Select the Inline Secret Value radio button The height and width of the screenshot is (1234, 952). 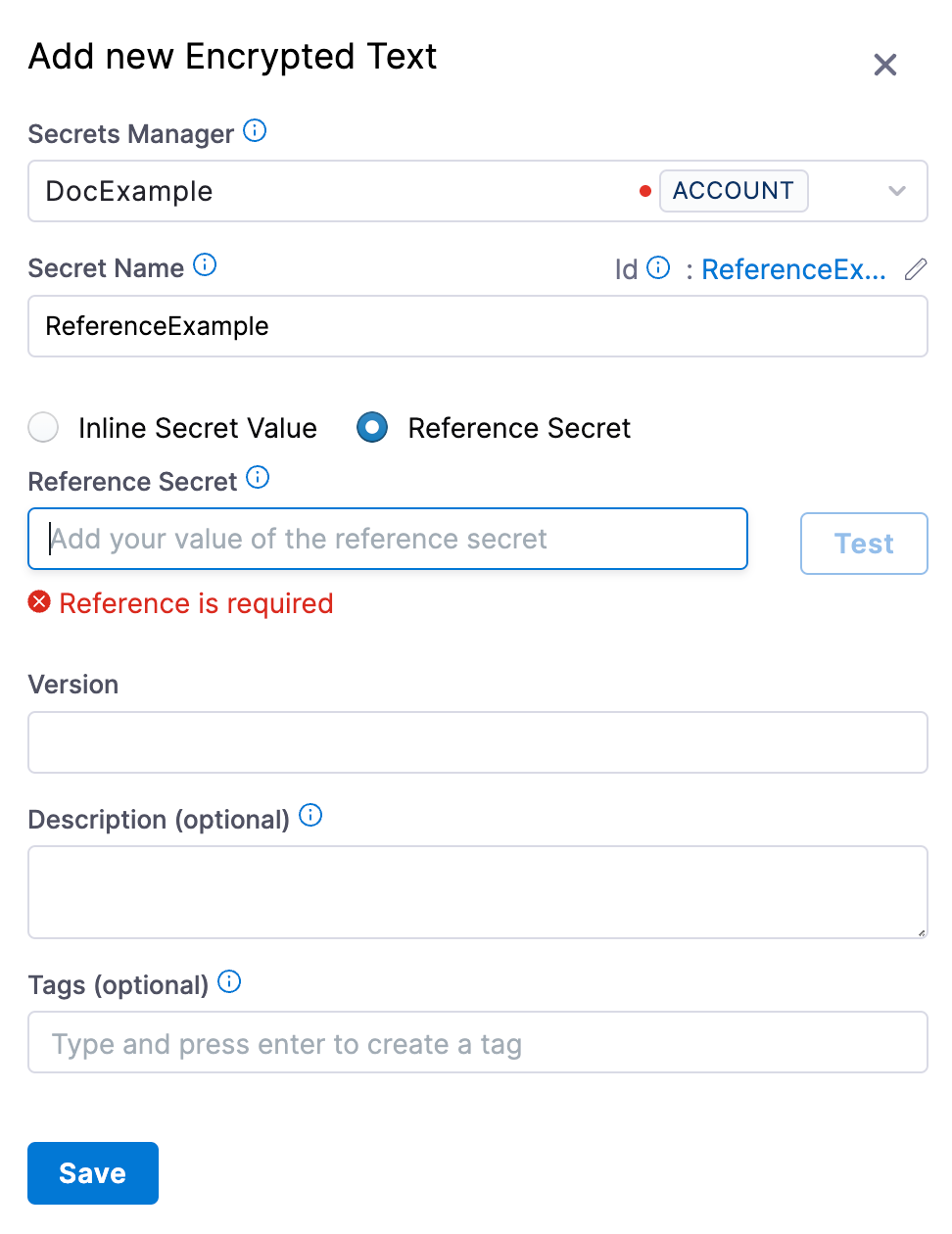(x=43, y=428)
